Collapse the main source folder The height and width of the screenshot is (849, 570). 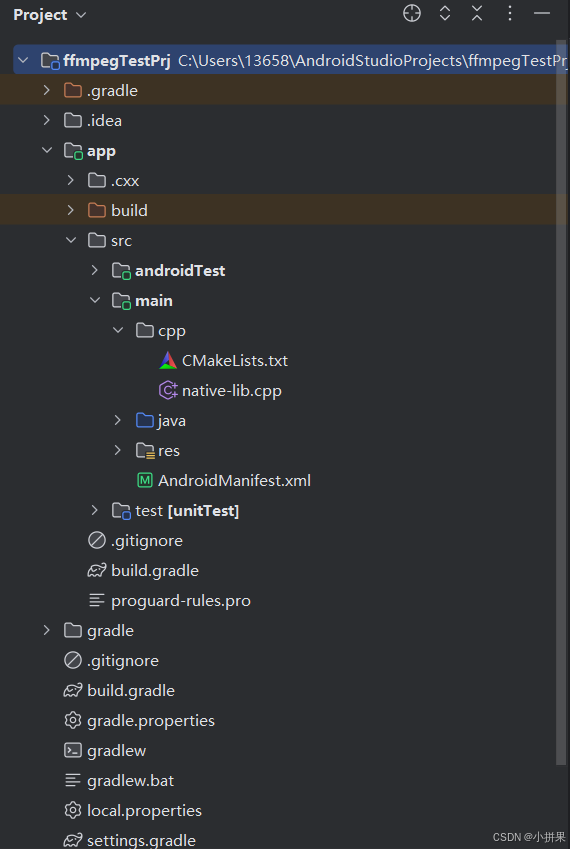95,300
